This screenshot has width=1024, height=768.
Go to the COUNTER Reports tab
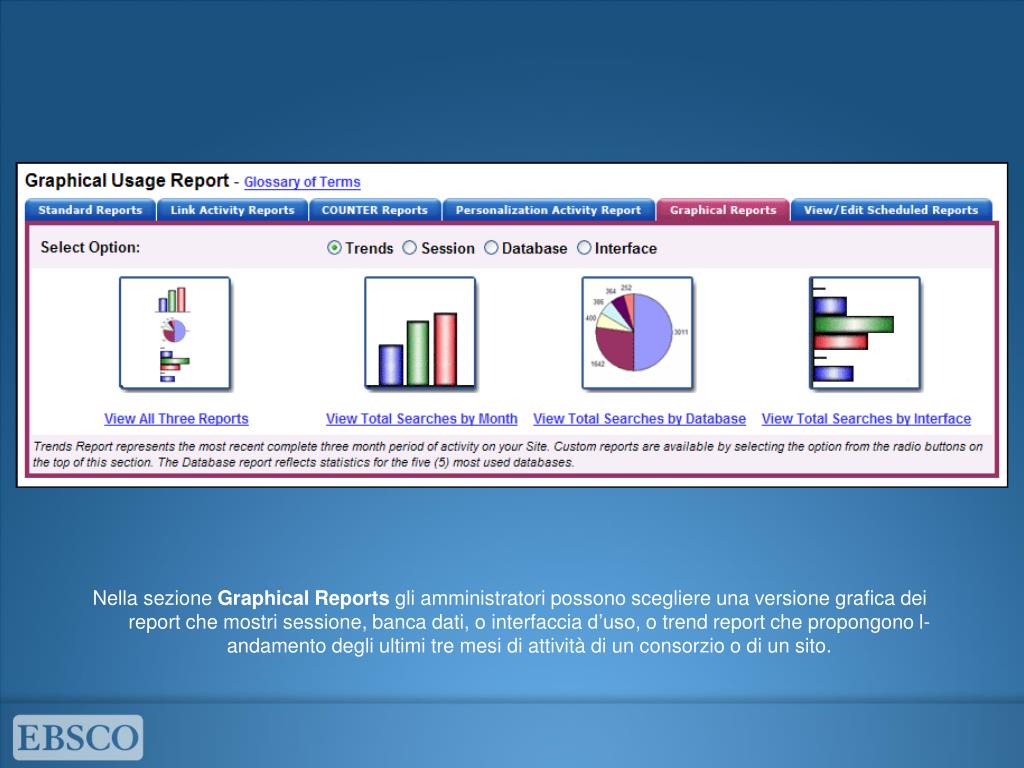pos(375,210)
